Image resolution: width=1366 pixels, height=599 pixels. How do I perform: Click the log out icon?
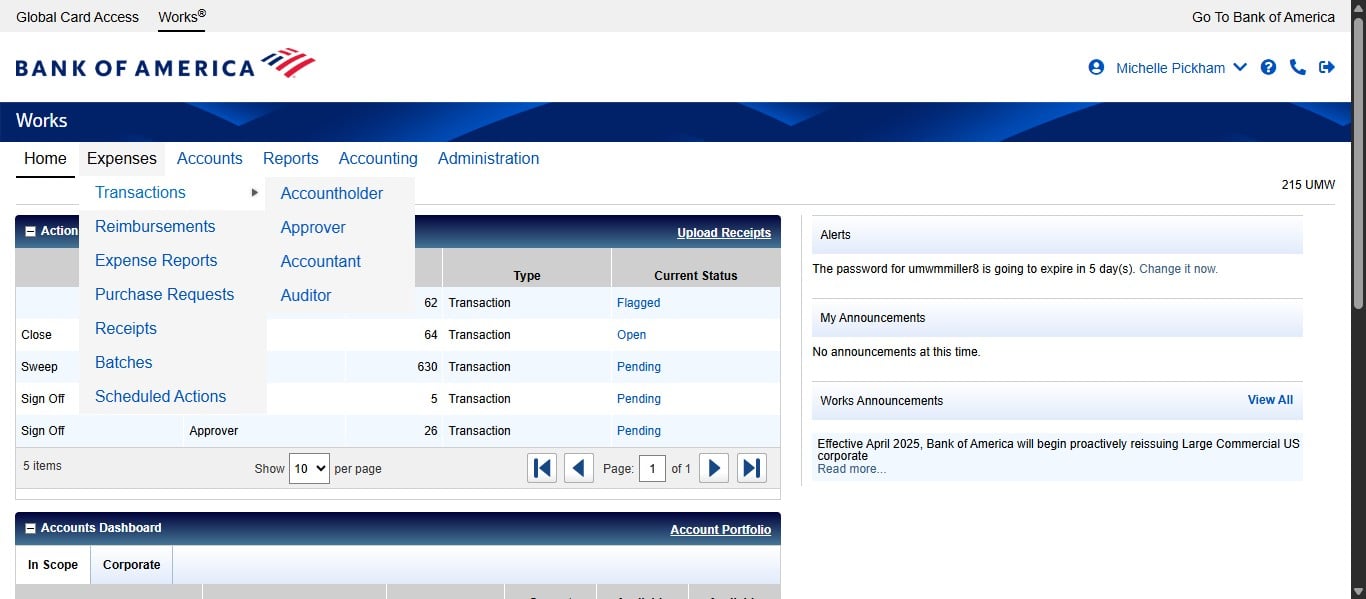[x=1327, y=68]
